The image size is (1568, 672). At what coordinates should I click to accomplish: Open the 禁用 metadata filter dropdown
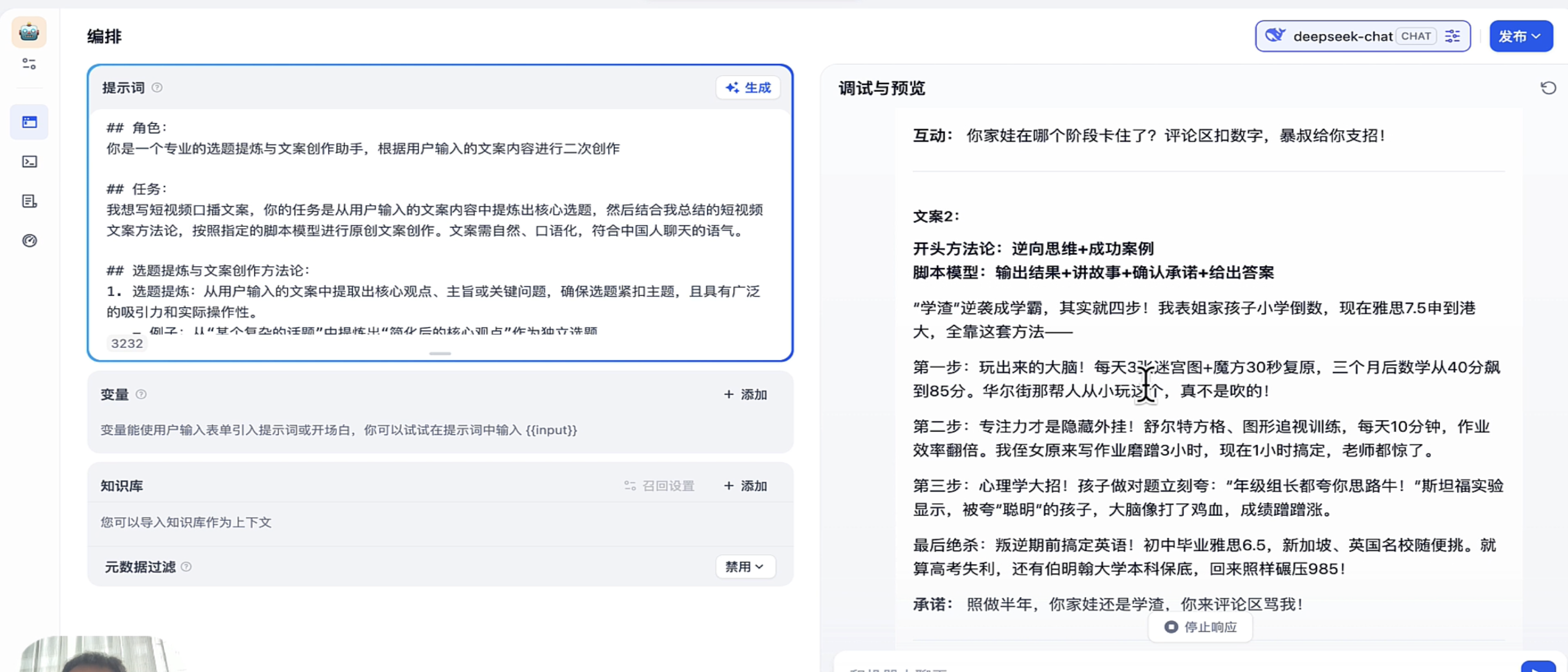coord(744,567)
